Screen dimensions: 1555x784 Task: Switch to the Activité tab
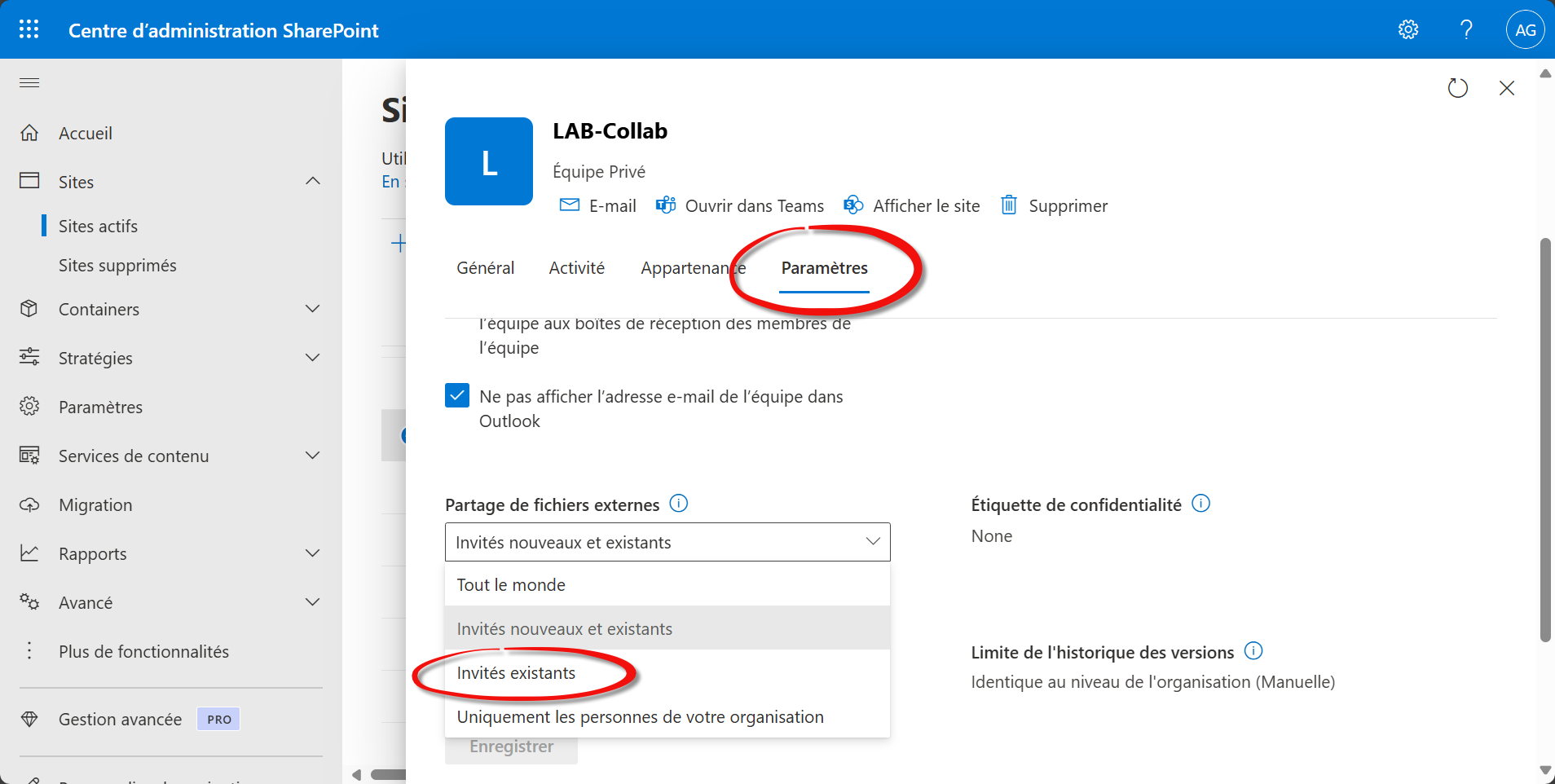point(576,268)
